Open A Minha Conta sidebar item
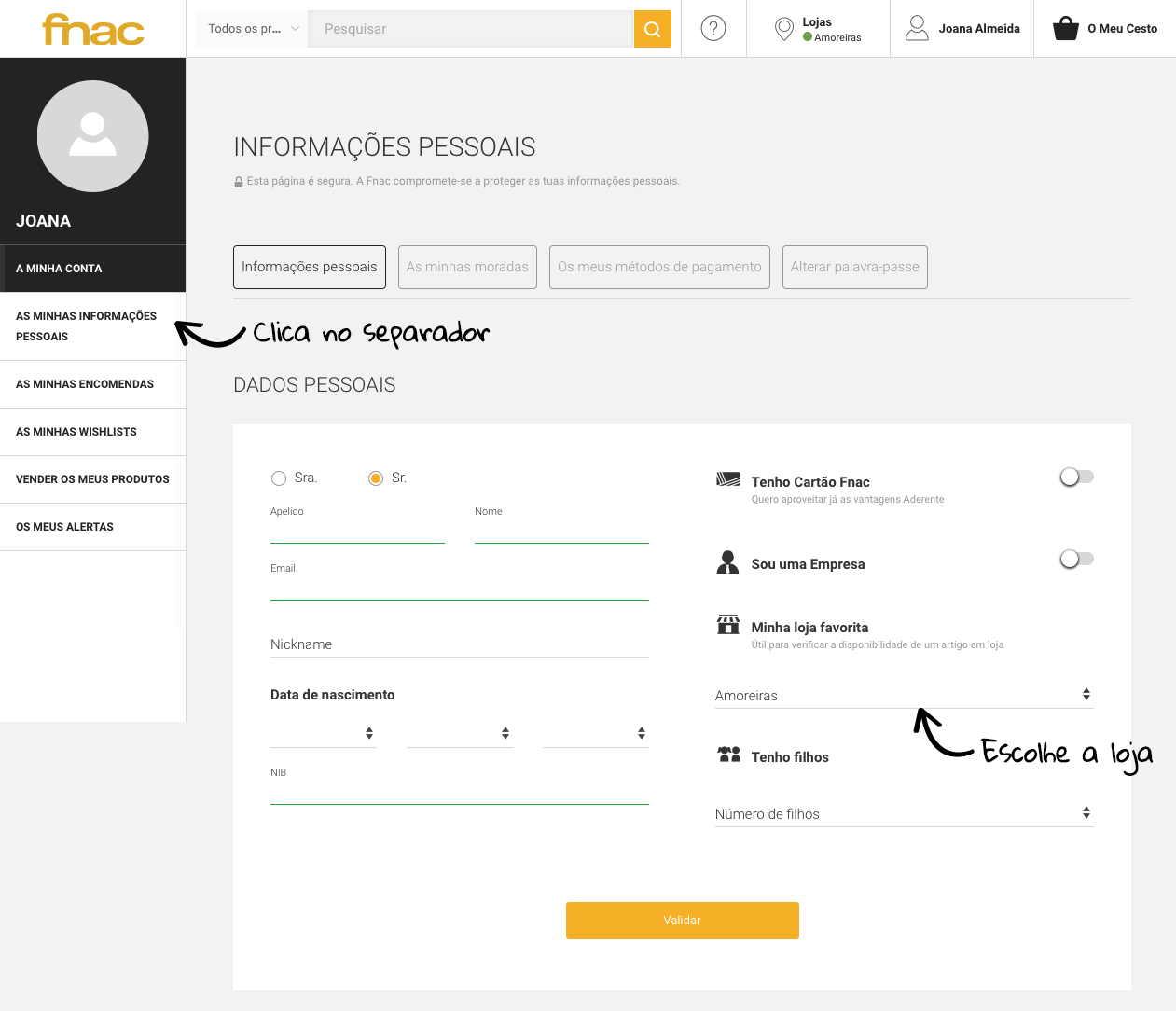 pos(93,269)
